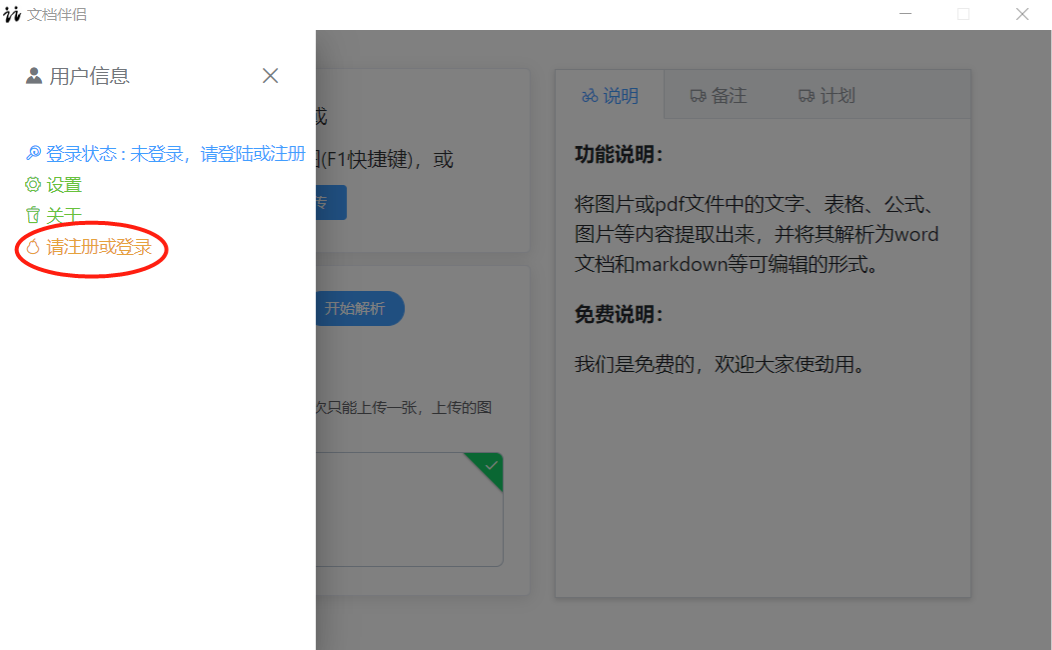Click the 文档伴侣 app logo icon

click(x=12, y=14)
